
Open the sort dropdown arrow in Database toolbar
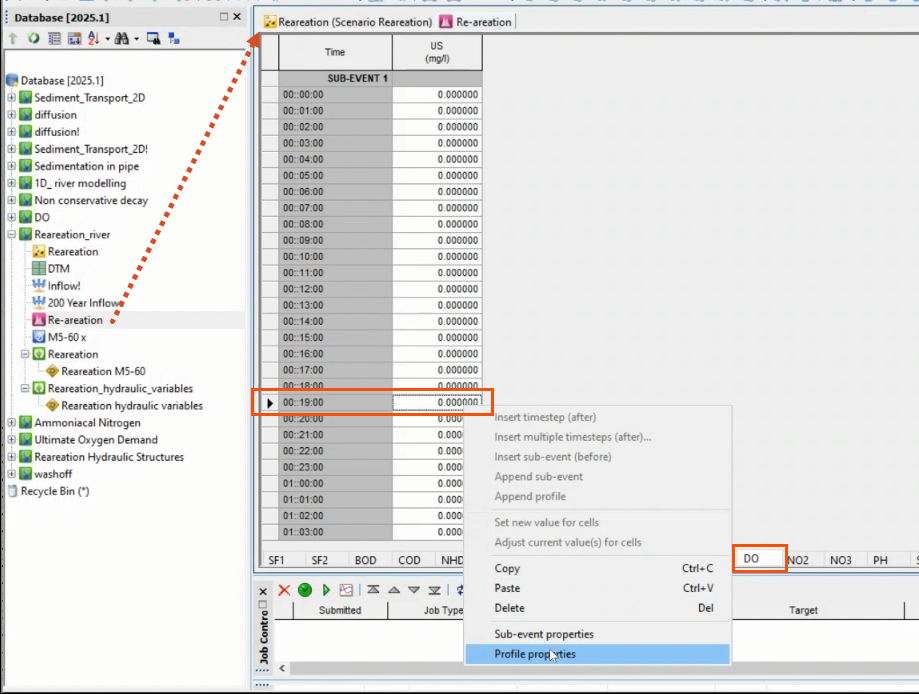pyautogui.click(x=108, y=37)
